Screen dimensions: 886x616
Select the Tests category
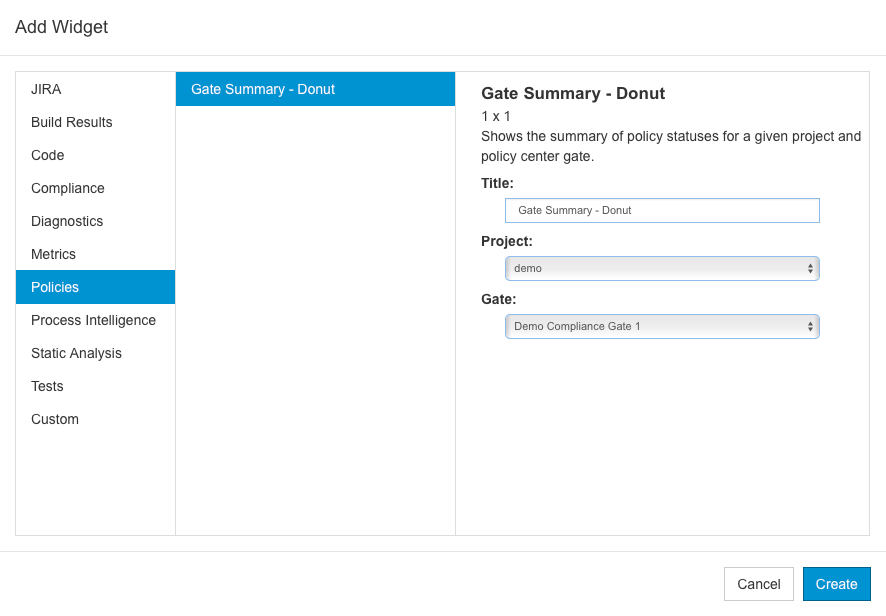[x=95, y=386]
